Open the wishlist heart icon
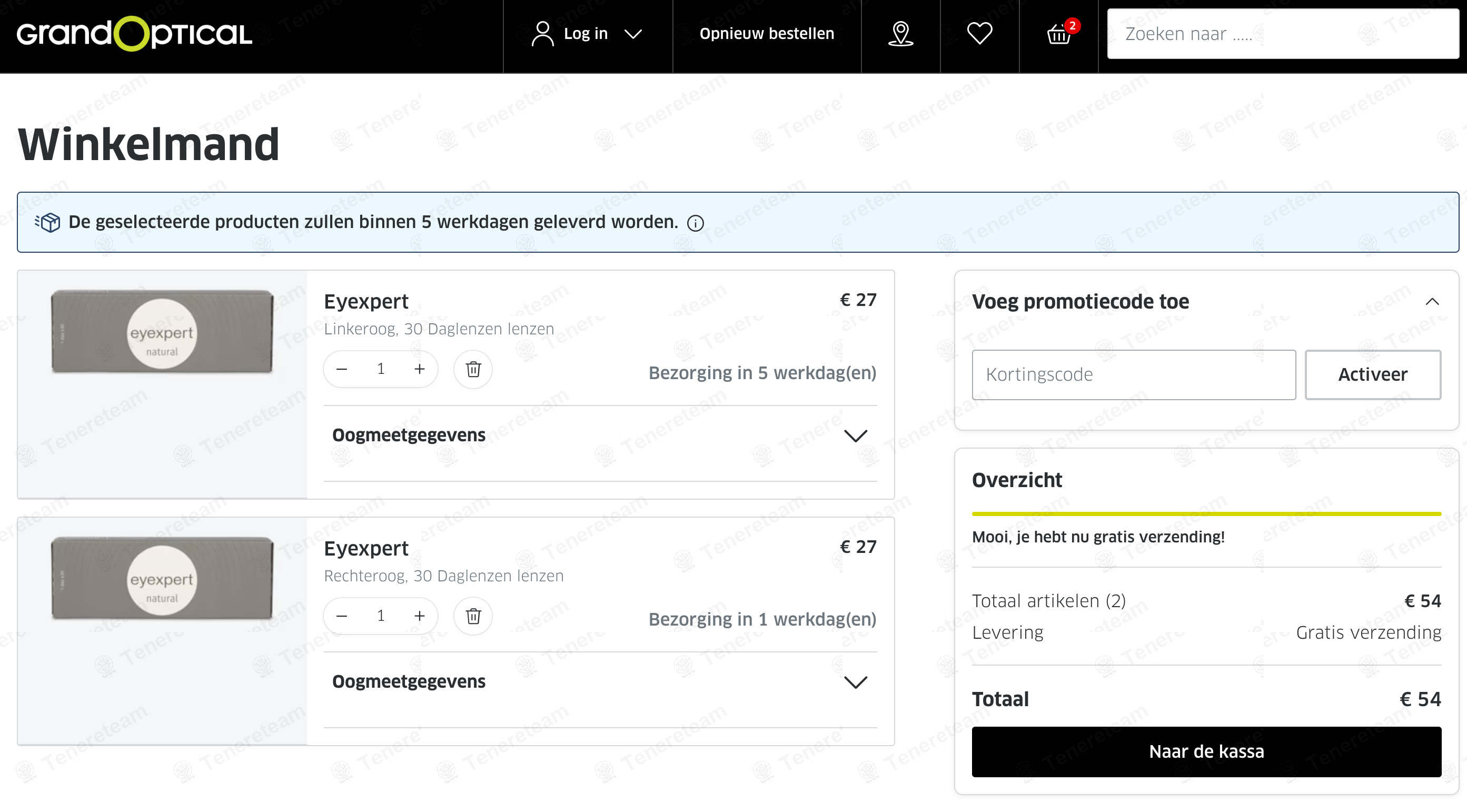 [x=979, y=33]
